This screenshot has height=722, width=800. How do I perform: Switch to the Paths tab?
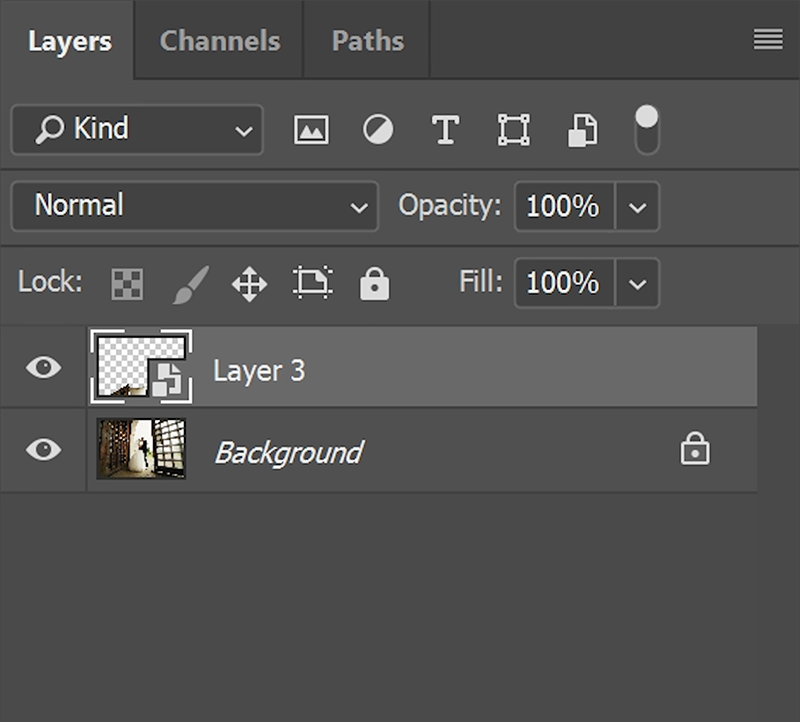pos(366,40)
